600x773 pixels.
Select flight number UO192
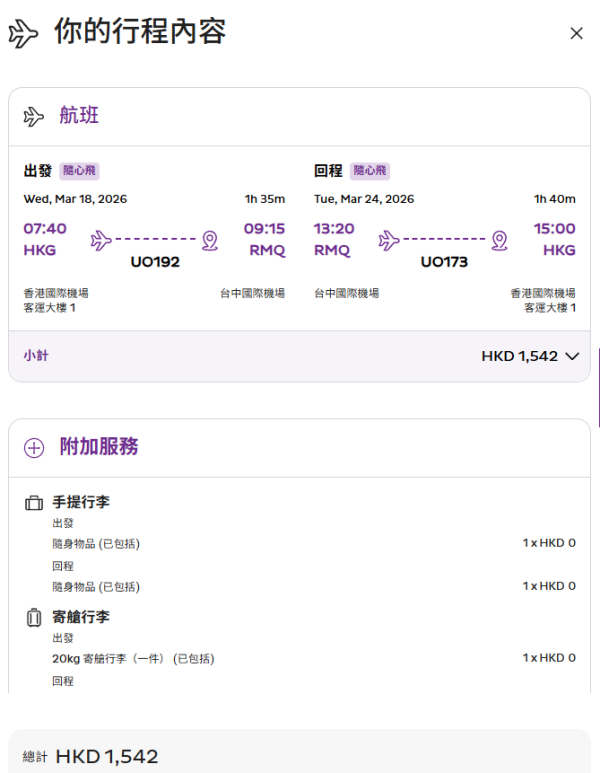155,262
